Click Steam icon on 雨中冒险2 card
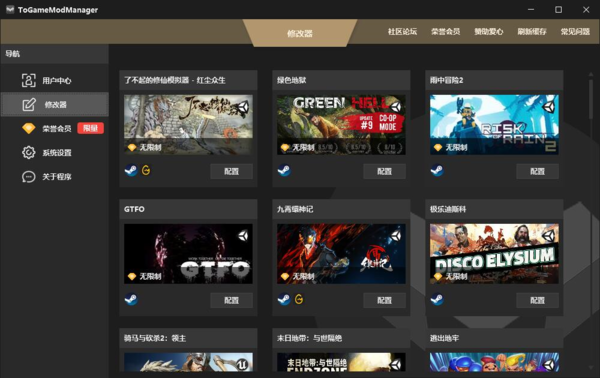600x378 pixels. 437,170
